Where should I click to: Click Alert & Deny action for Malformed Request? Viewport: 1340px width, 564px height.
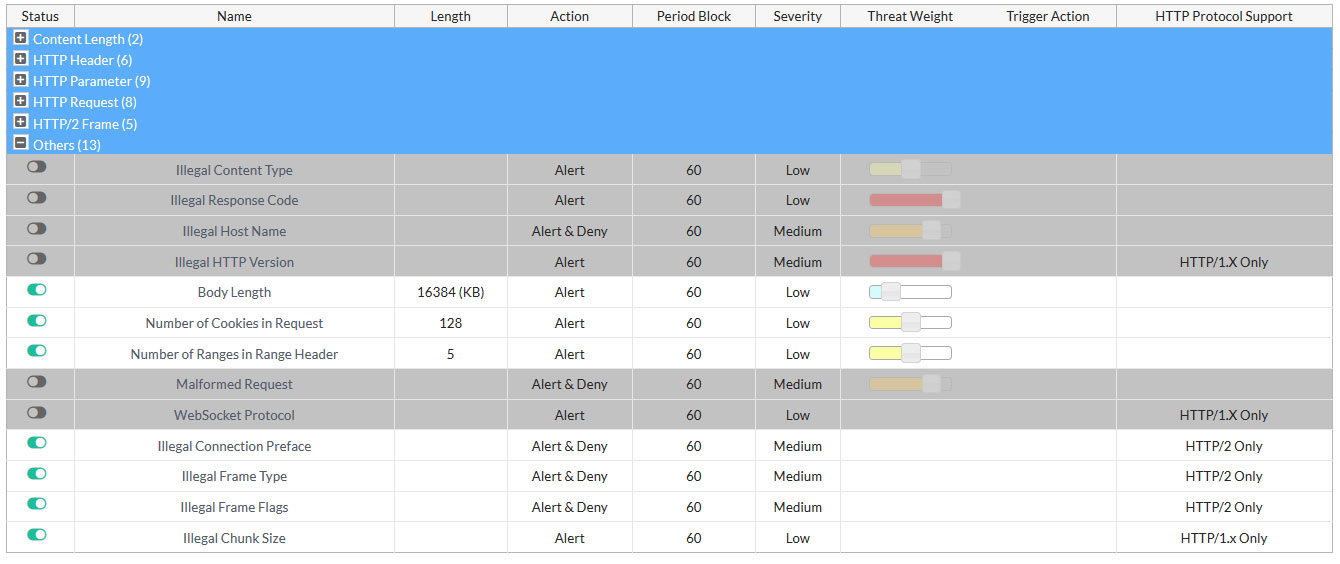coord(569,384)
